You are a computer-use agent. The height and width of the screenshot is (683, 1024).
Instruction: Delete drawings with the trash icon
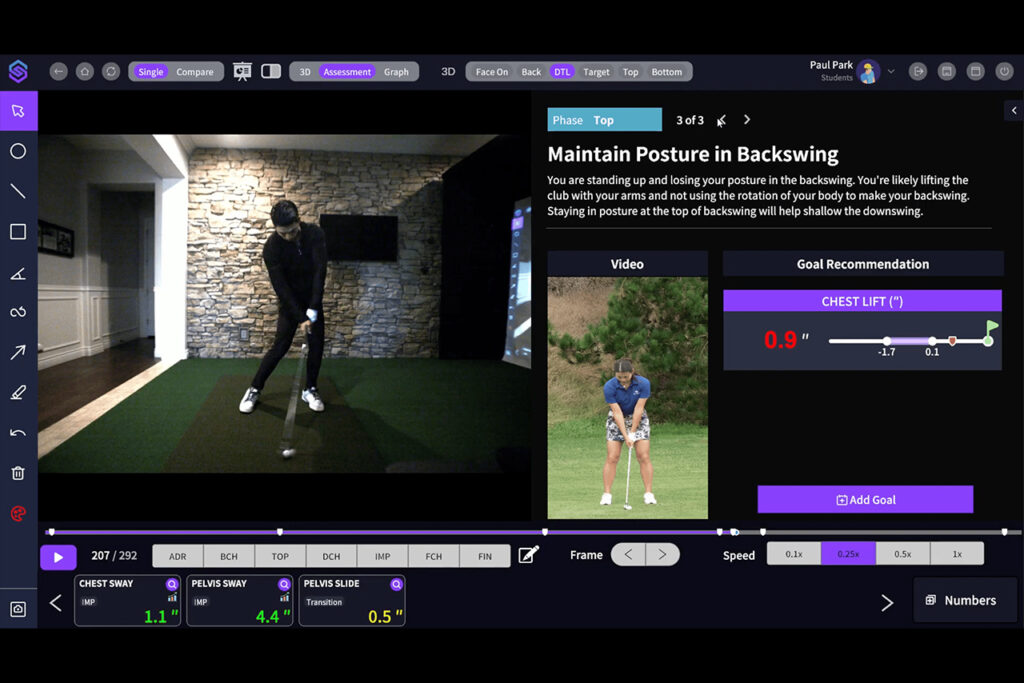(x=18, y=473)
